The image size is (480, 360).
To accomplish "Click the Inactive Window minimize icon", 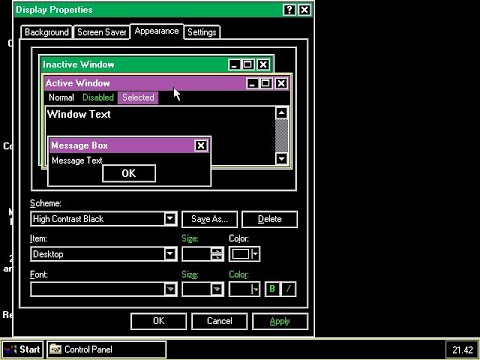I will [x=234, y=64].
